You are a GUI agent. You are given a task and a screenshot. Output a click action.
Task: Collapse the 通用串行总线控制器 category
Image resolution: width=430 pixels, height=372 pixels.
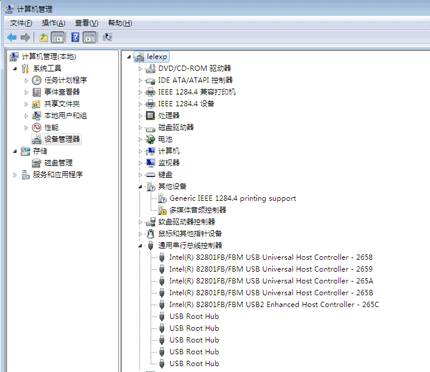coord(140,246)
